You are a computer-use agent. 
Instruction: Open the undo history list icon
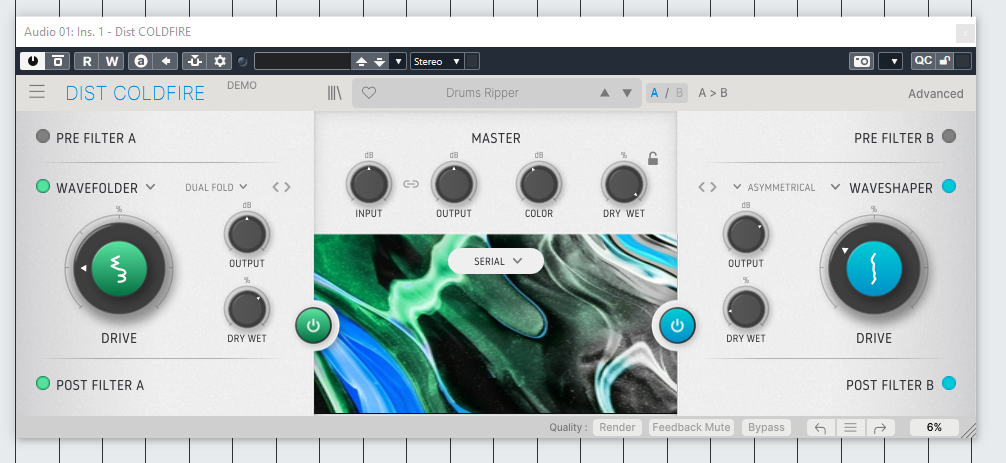coord(850,428)
